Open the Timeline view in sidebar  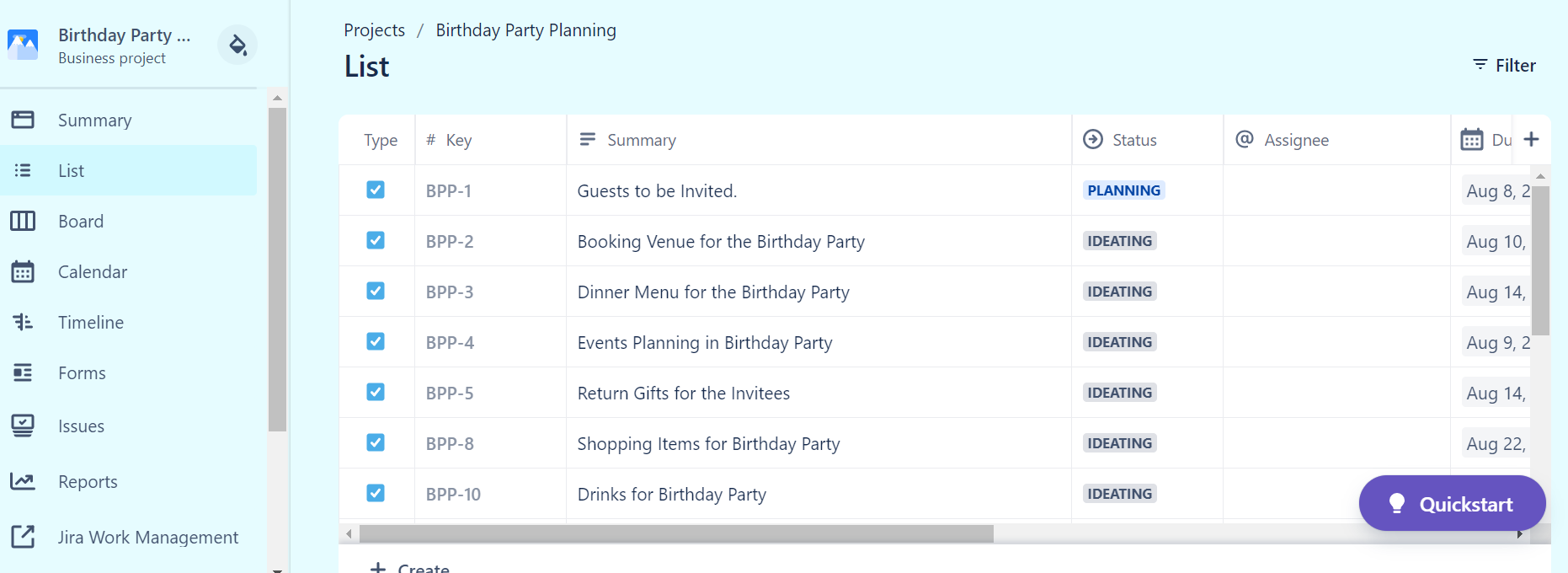(x=129, y=322)
